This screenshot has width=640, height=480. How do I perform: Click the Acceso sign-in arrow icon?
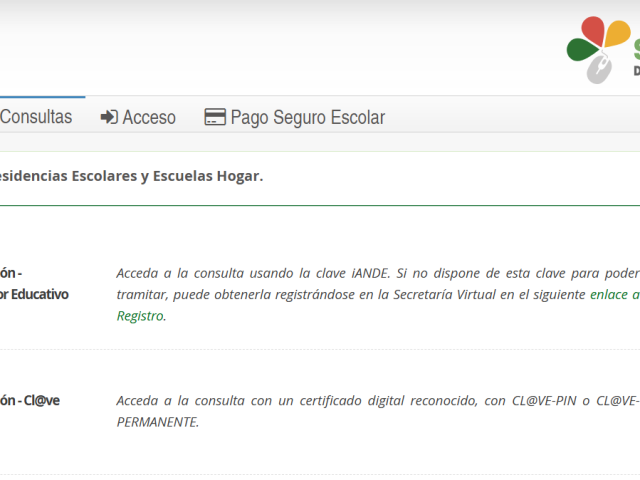[x=109, y=118]
